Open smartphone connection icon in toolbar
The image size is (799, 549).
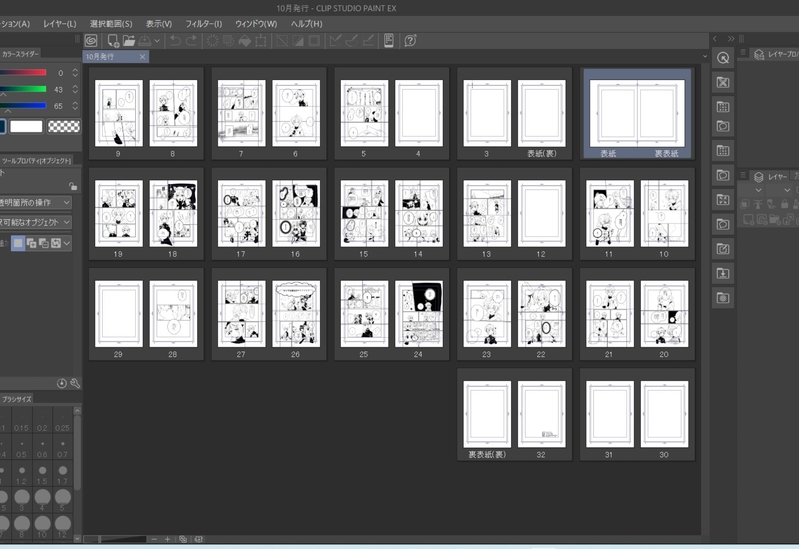click(x=389, y=40)
